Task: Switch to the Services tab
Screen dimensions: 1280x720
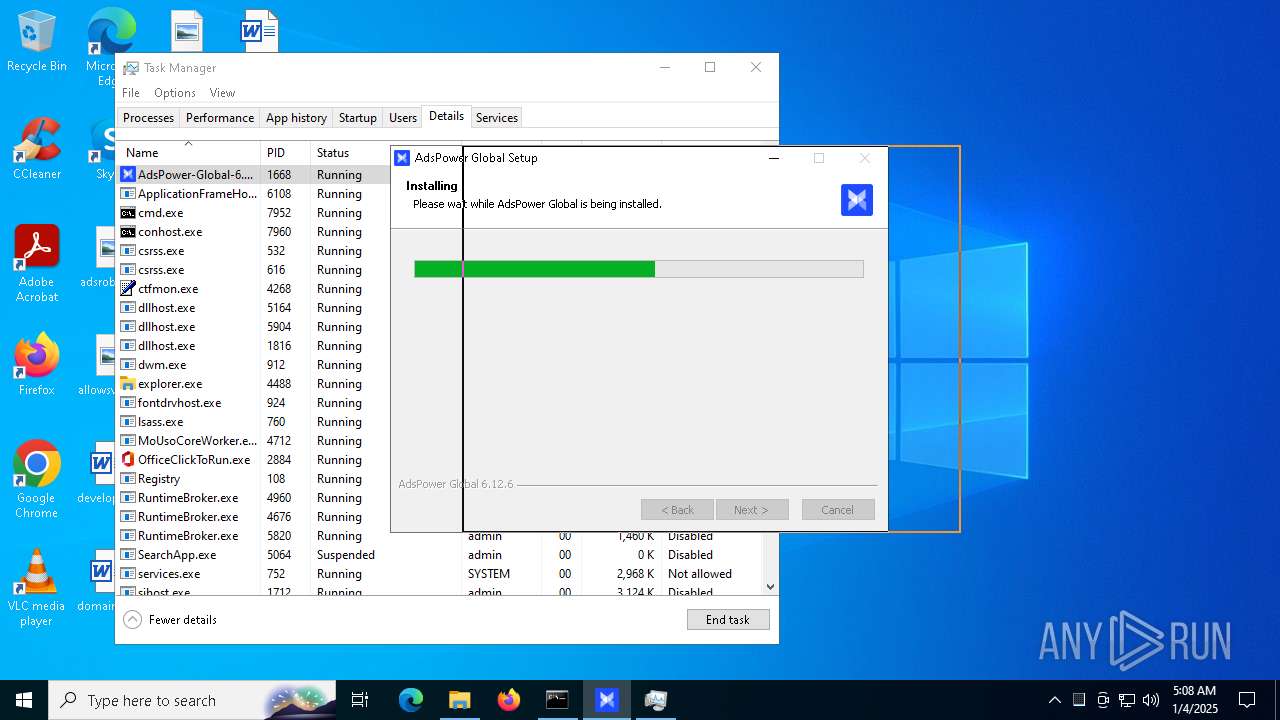Action: (497, 118)
